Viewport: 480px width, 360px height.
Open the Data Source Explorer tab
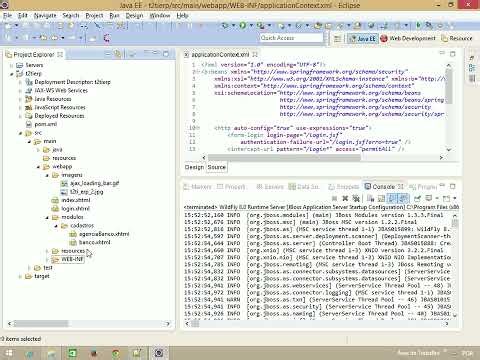pos(304,187)
